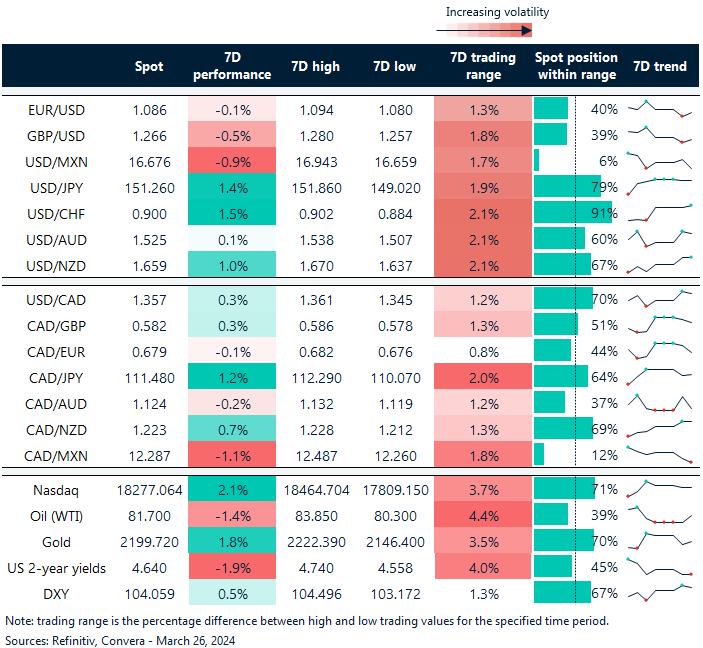Click the Spot position within range header
The image size is (703, 648).
(576, 67)
